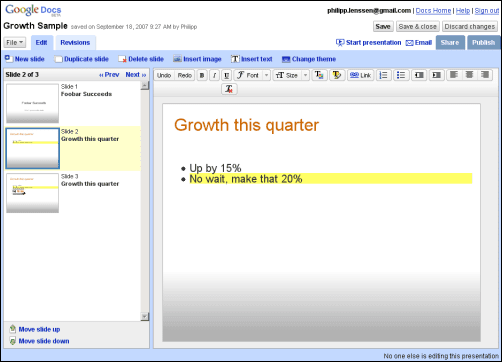Select the Slide 3 thumbnail
The image size is (502, 362).
point(32,193)
